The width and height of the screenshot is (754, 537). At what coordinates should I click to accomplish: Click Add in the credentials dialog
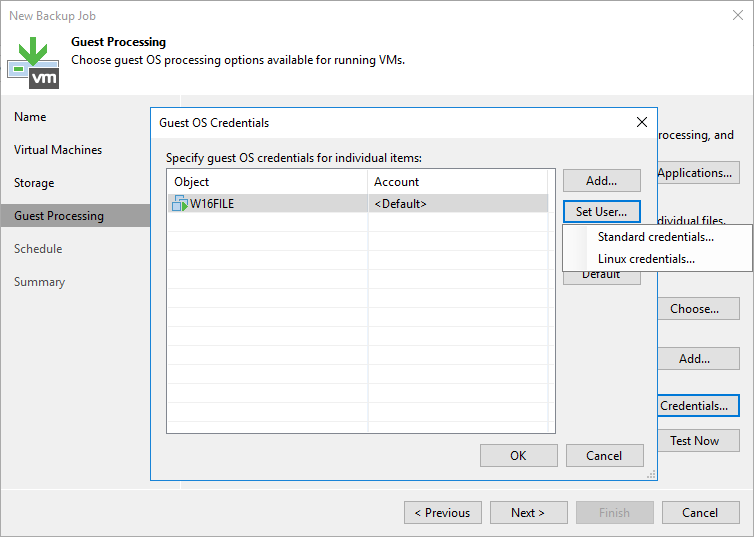click(601, 181)
